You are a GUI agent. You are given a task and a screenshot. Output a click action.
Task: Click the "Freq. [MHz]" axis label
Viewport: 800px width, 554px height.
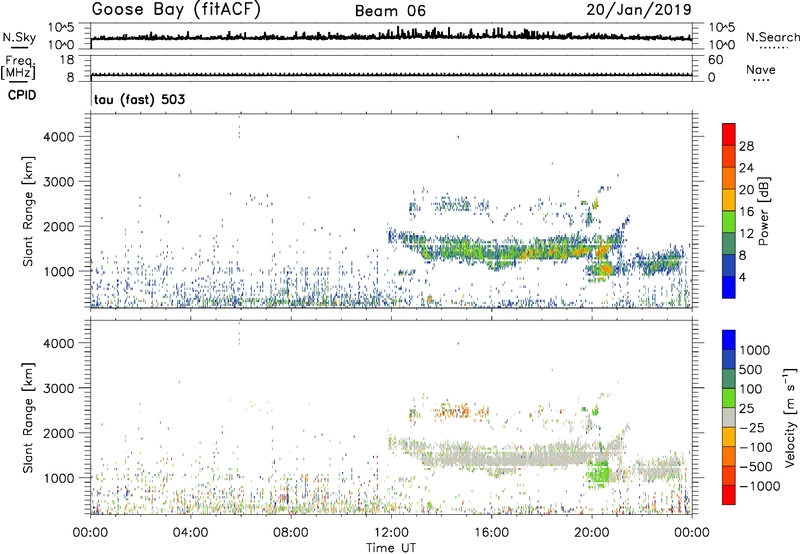click(18, 68)
